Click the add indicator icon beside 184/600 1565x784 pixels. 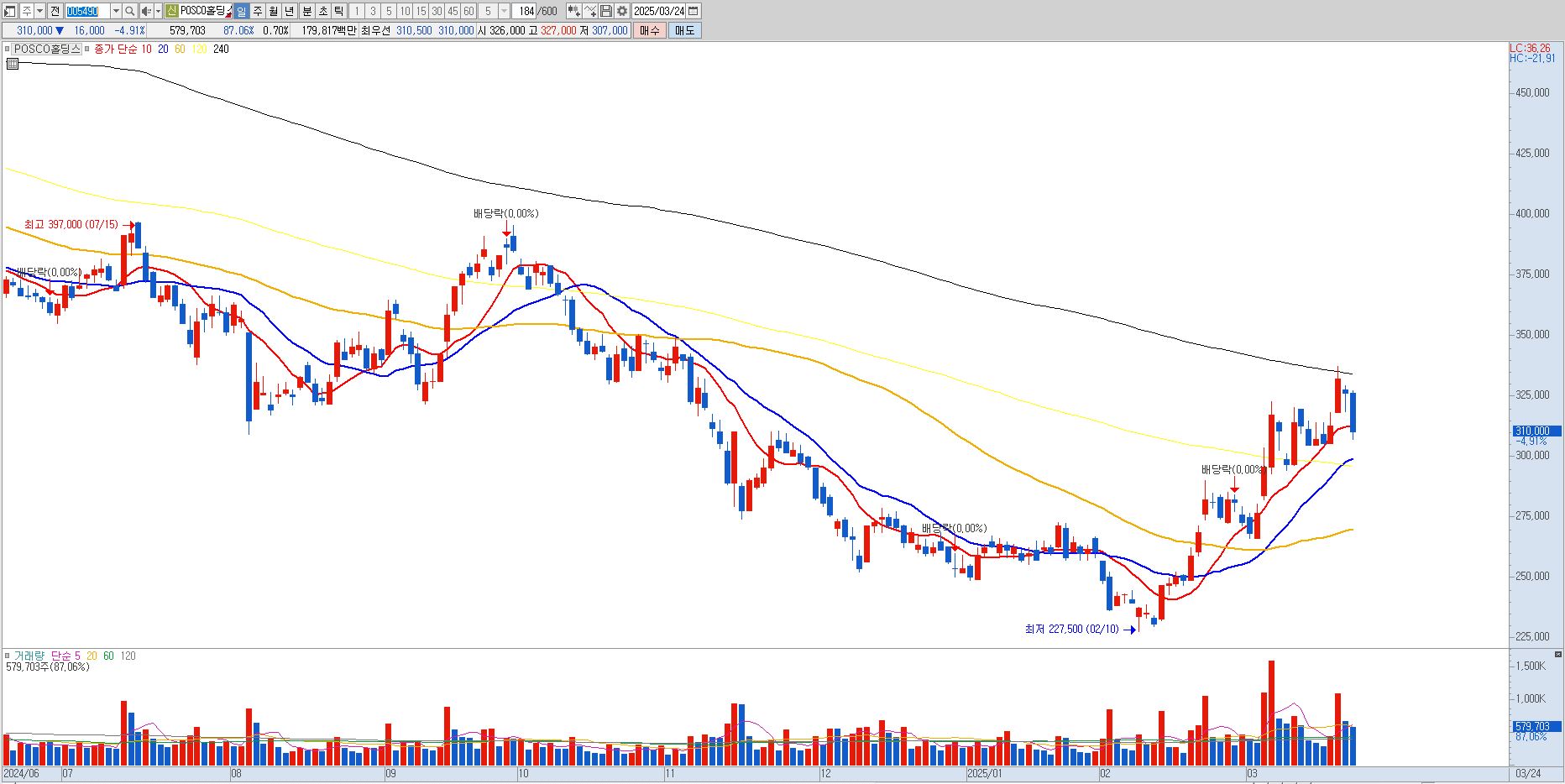(x=574, y=11)
